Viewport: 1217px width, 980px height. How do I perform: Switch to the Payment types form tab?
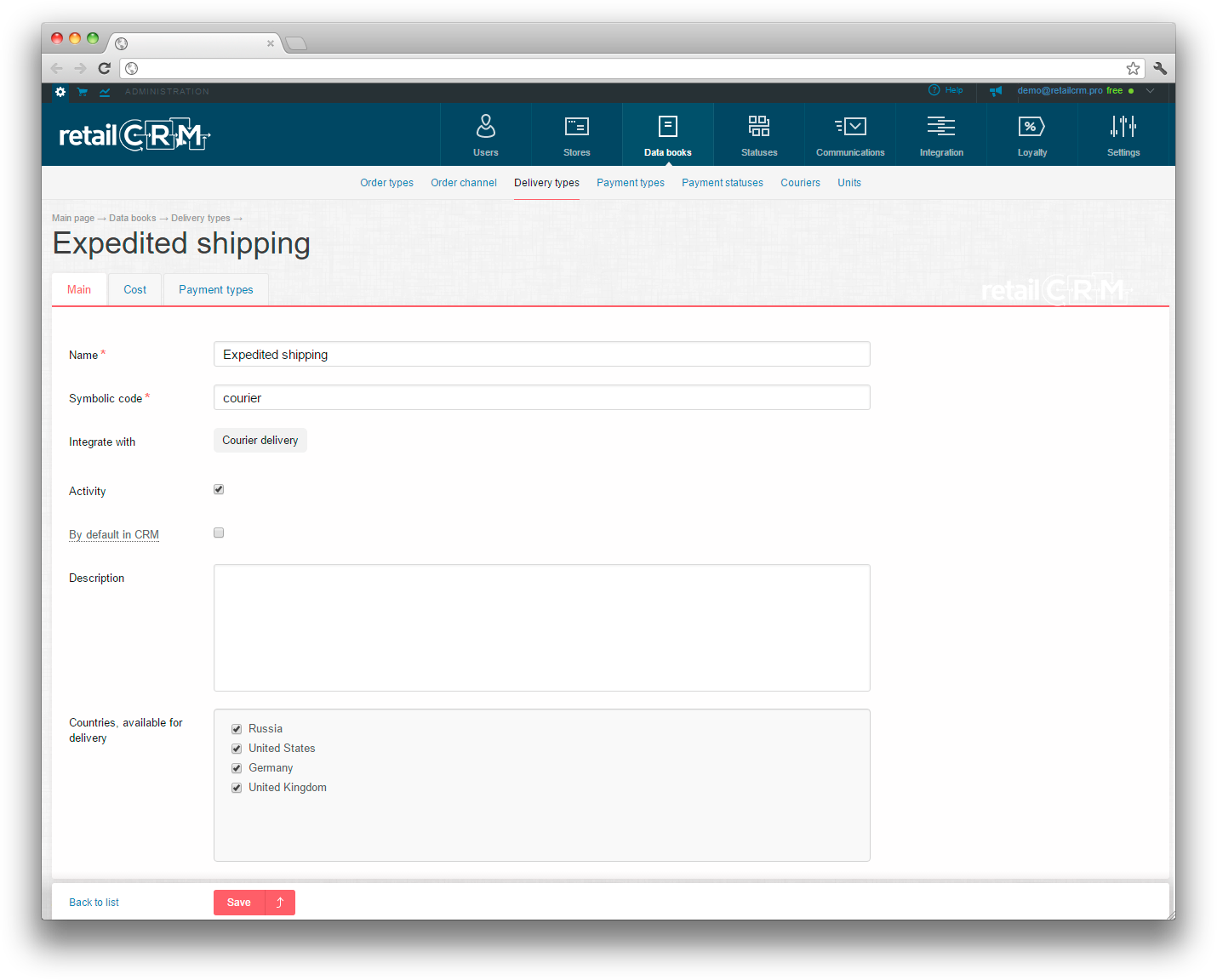(216, 290)
